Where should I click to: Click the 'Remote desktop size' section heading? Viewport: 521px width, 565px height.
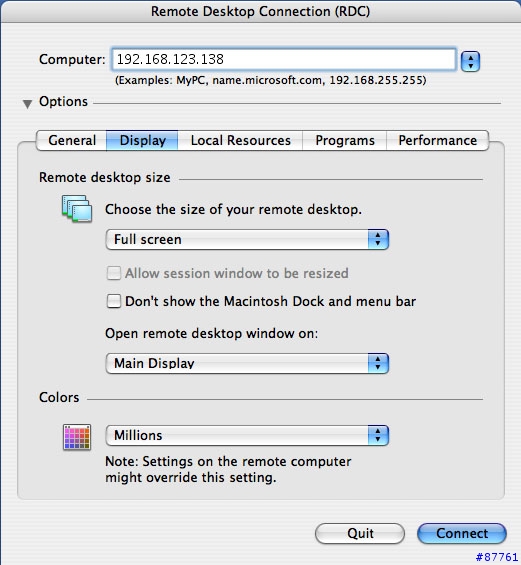tap(104, 178)
